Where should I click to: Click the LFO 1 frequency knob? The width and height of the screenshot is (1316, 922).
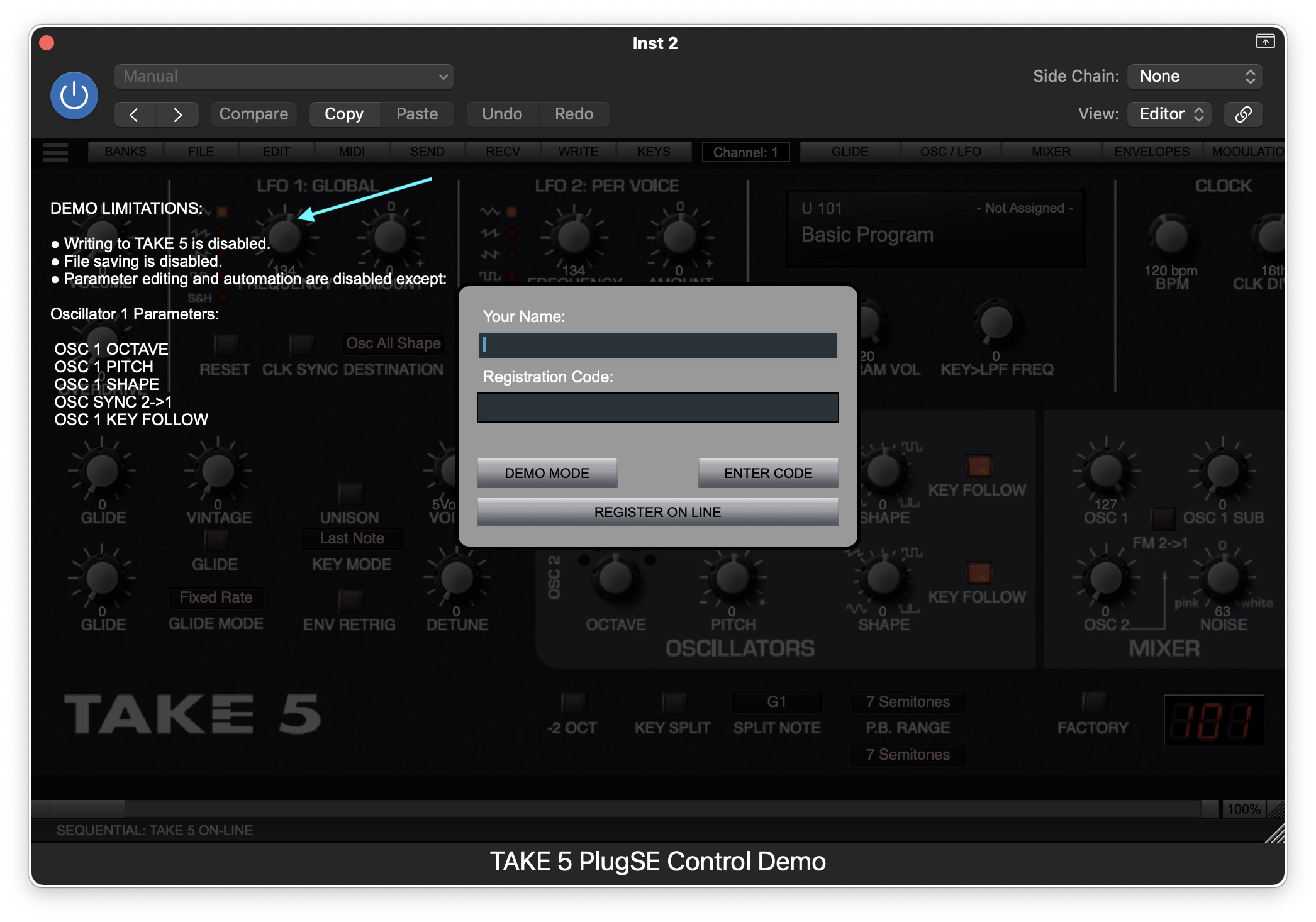tap(285, 236)
